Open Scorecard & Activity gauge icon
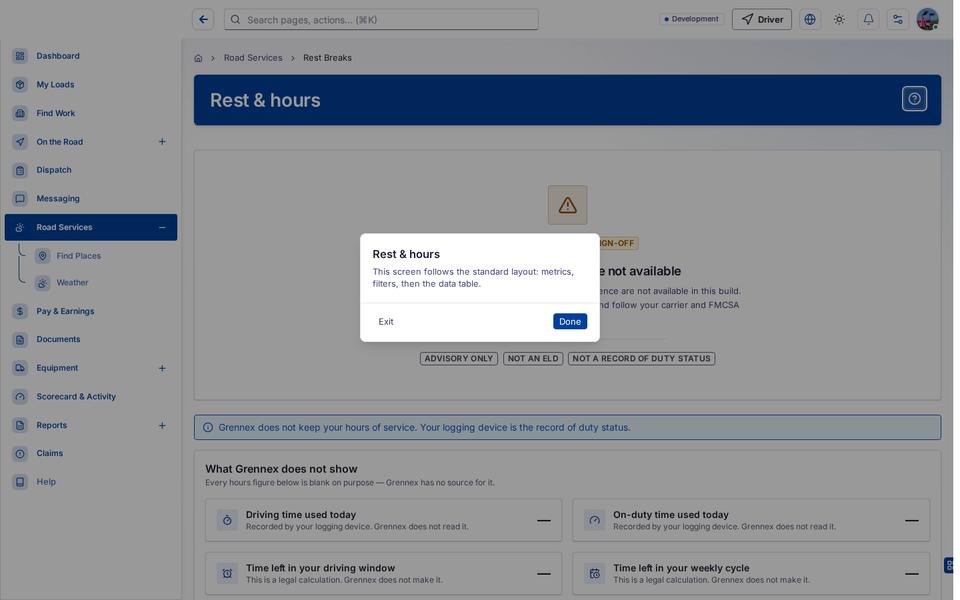Screen dimensions: 960x600 [20, 397]
